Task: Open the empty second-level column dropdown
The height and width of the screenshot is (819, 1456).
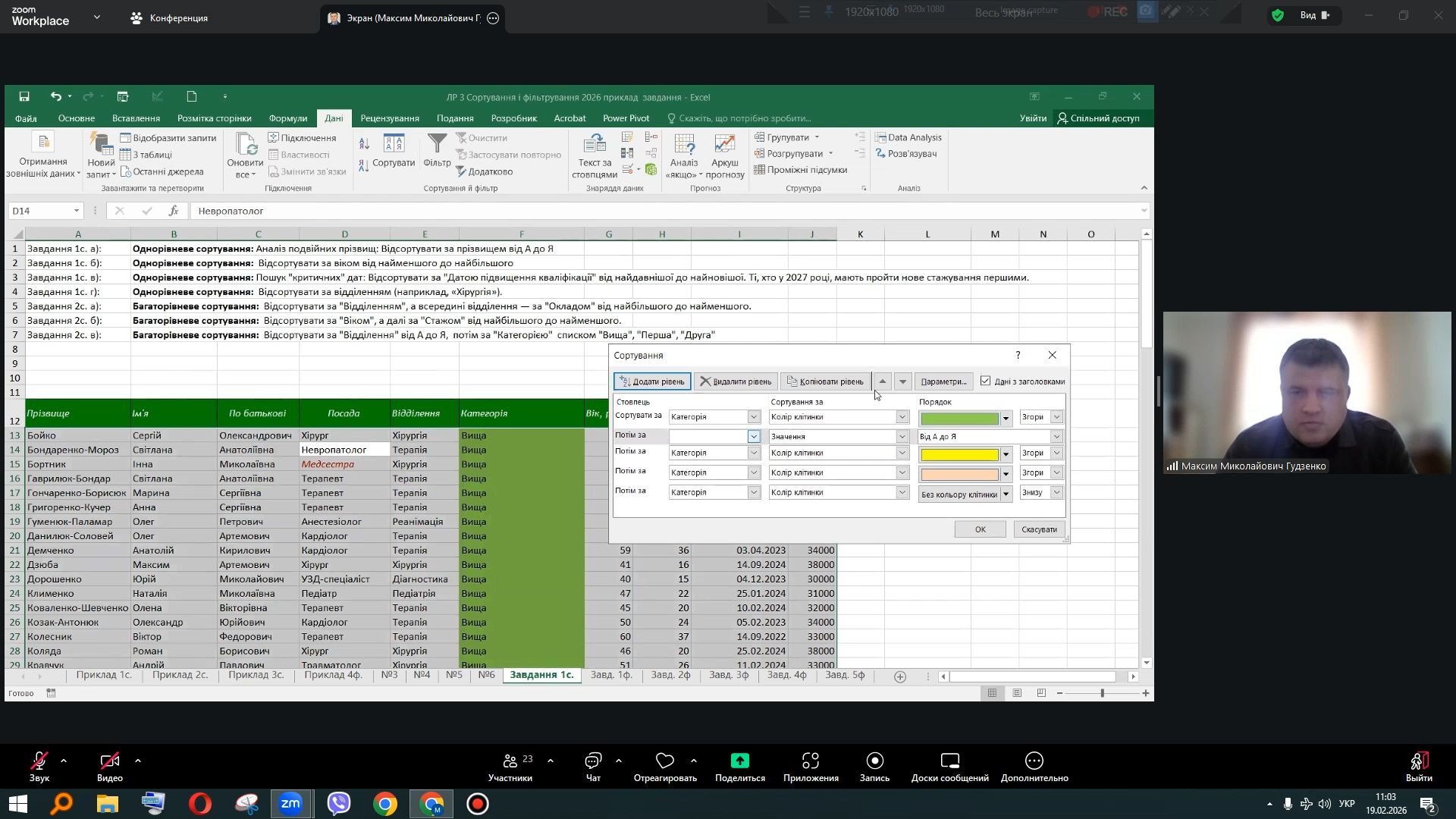Action: click(x=753, y=437)
